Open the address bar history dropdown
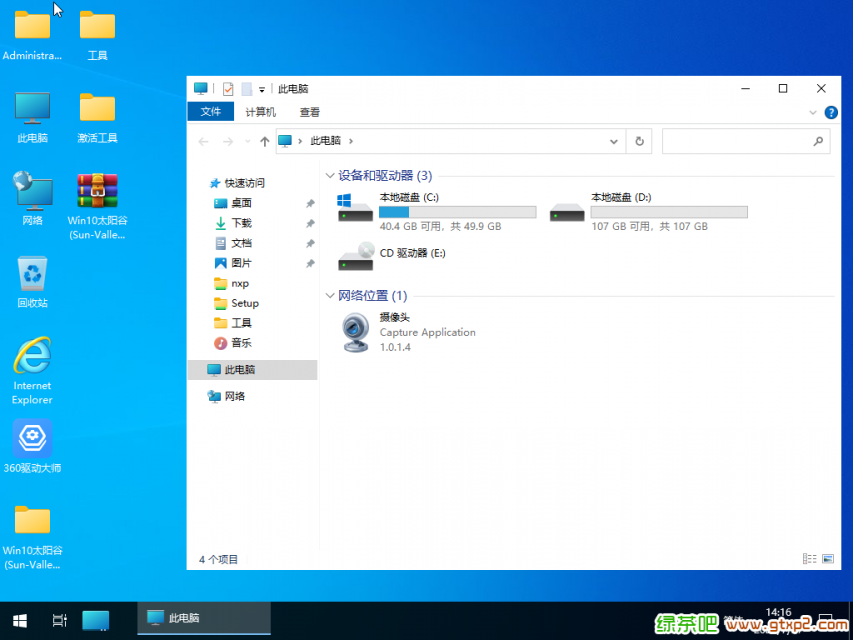Image resolution: width=853 pixels, height=640 pixels. click(614, 141)
